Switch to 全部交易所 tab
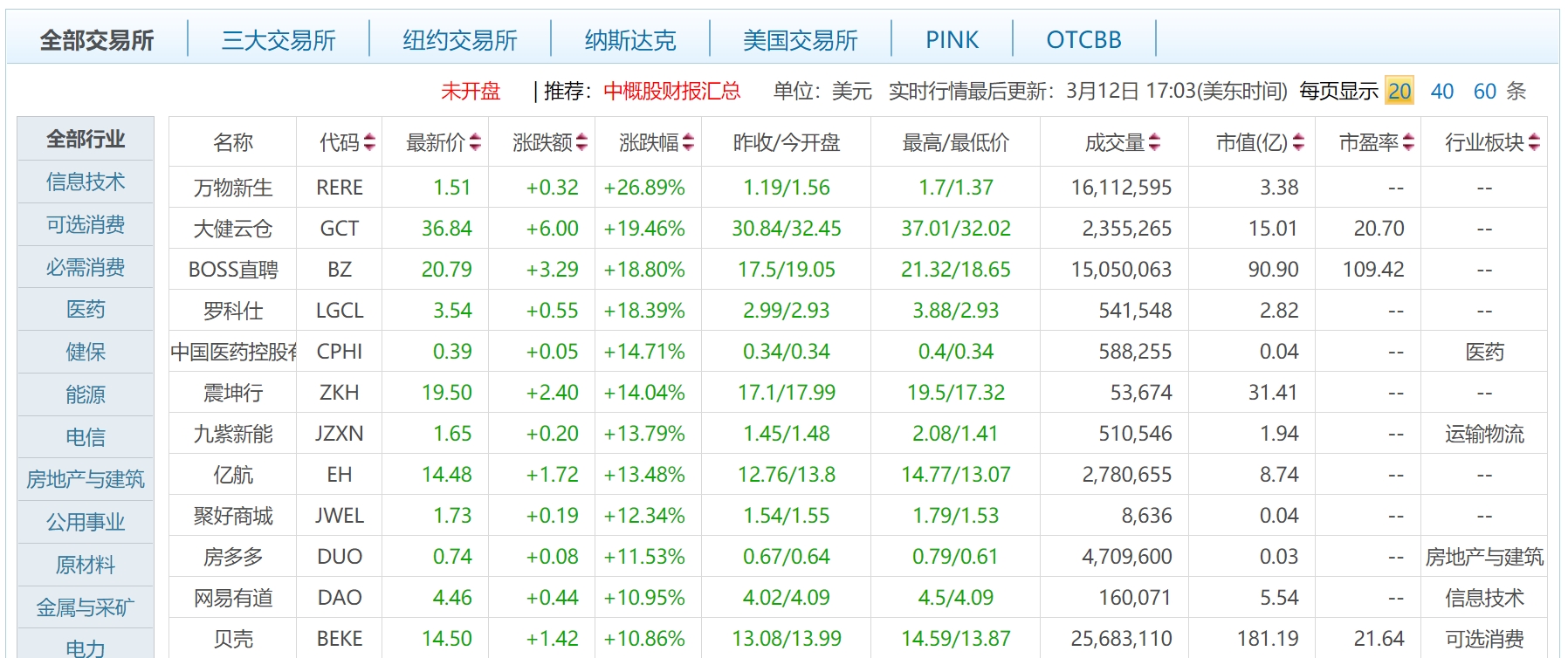This screenshot has width=1568, height=658. [97, 40]
